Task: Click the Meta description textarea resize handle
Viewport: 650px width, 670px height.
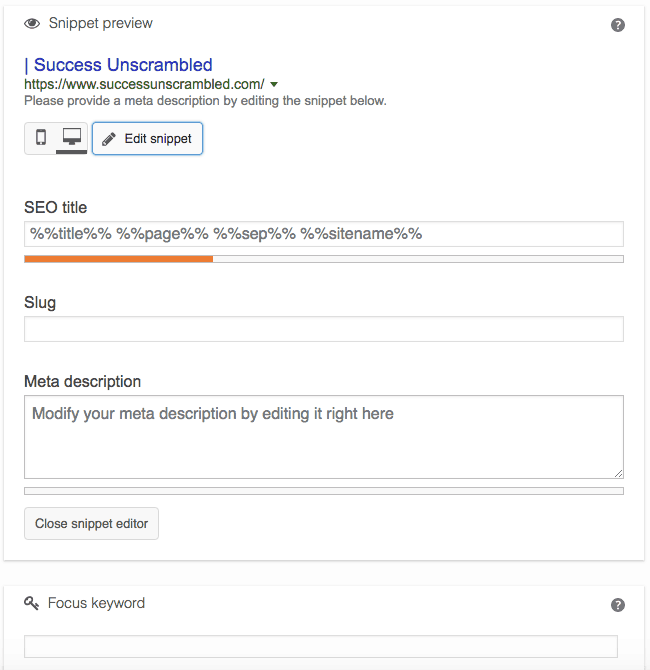Action: pos(618,473)
